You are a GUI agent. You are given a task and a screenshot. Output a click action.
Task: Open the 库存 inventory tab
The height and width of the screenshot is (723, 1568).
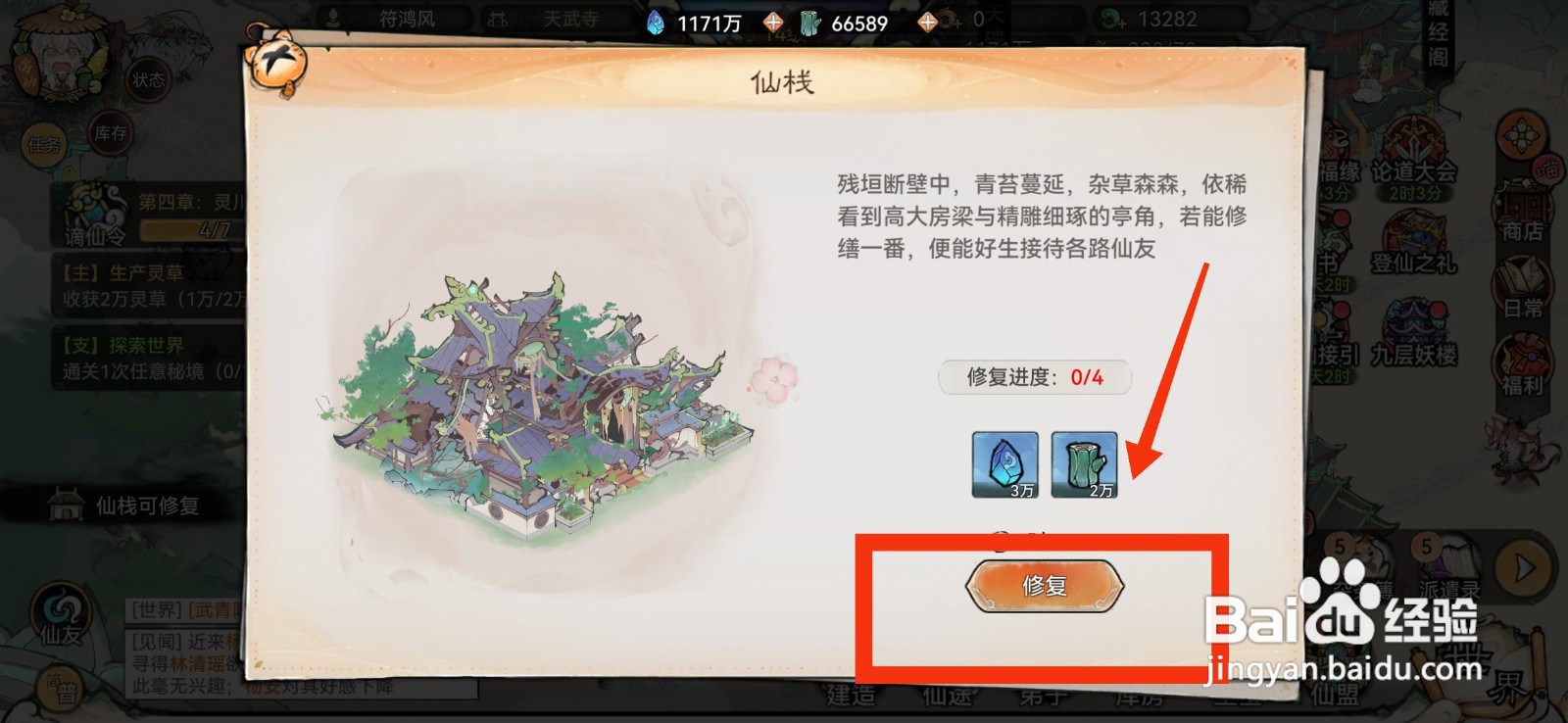click(111, 133)
